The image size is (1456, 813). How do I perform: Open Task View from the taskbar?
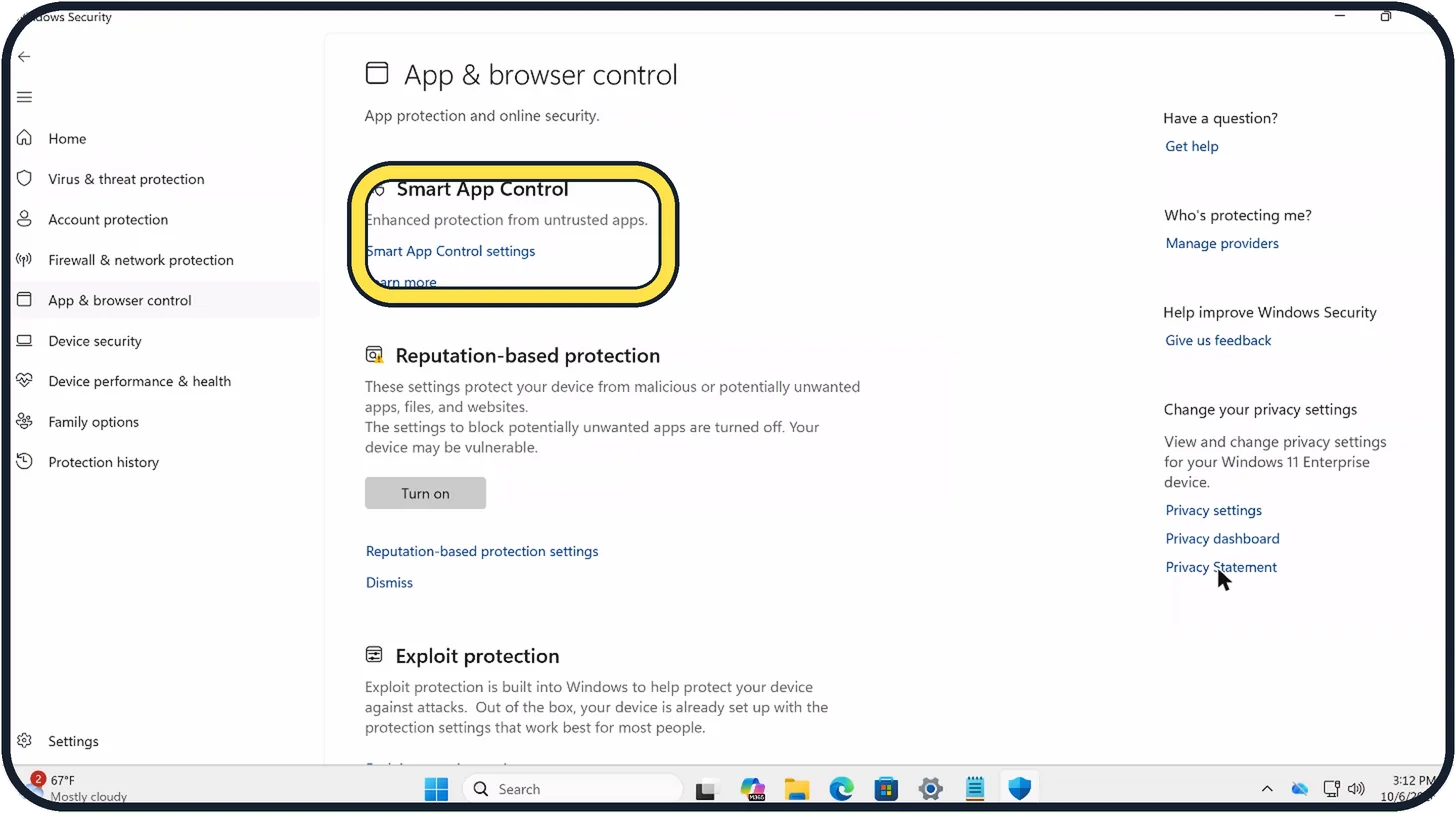pos(708,789)
